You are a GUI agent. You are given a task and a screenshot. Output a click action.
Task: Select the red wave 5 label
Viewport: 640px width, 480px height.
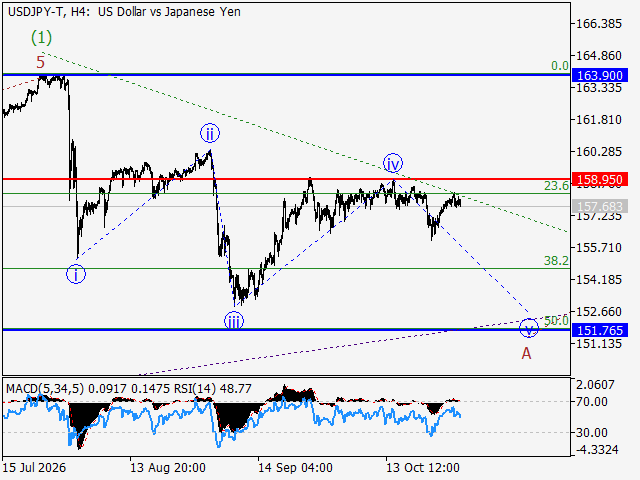point(40,62)
